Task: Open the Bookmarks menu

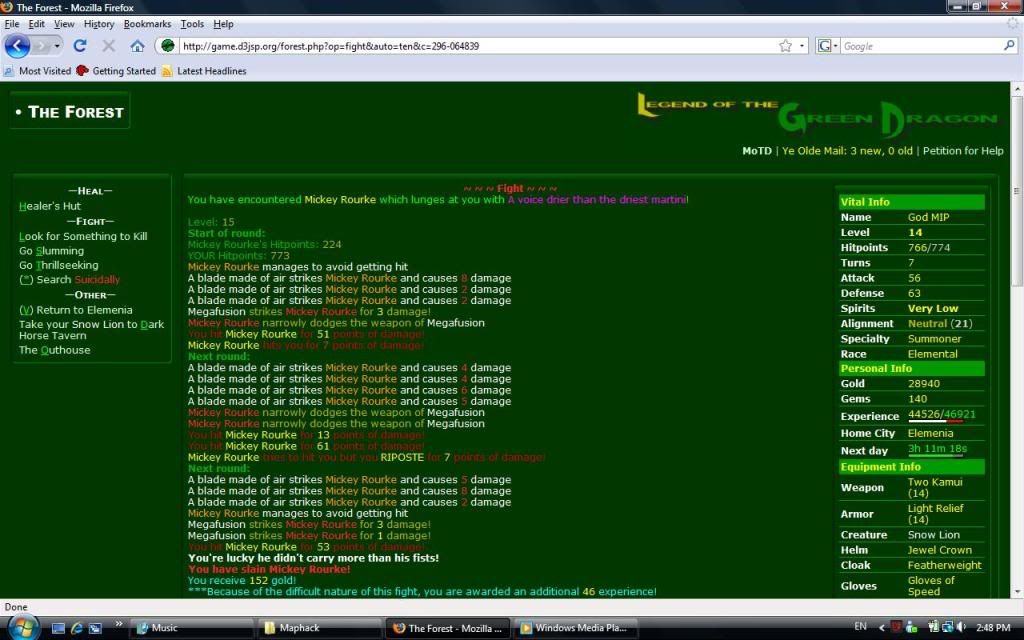Action: pos(147,24)
